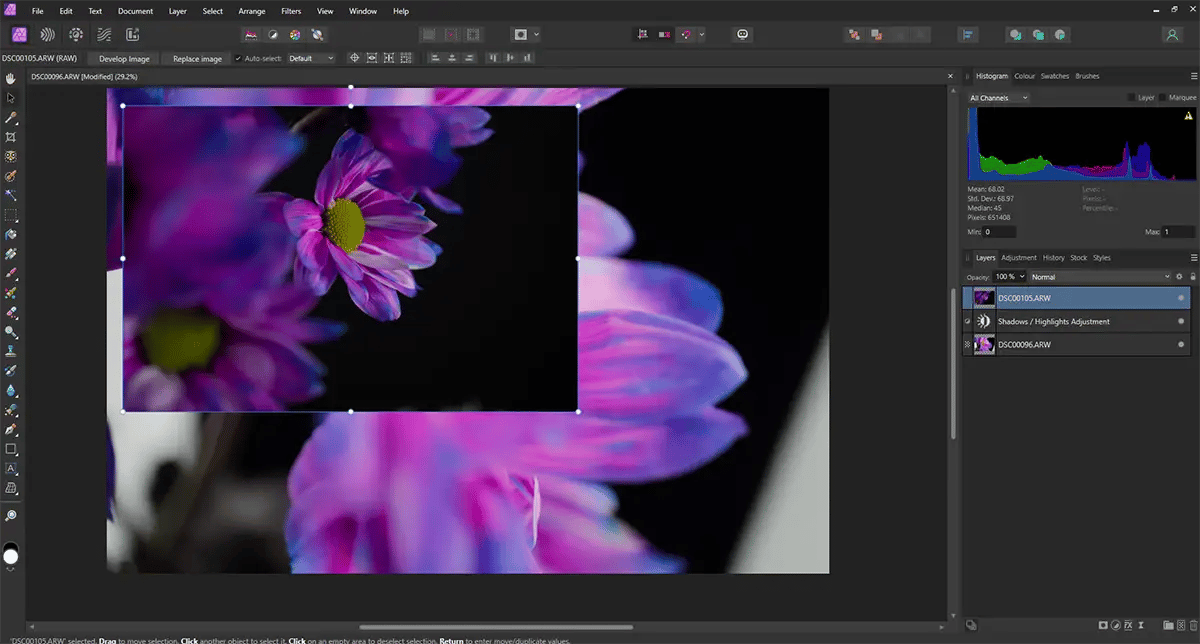Hide the Shadows / Highlights Adjustment layer
1200x644 pixels.
point(1181,321)
